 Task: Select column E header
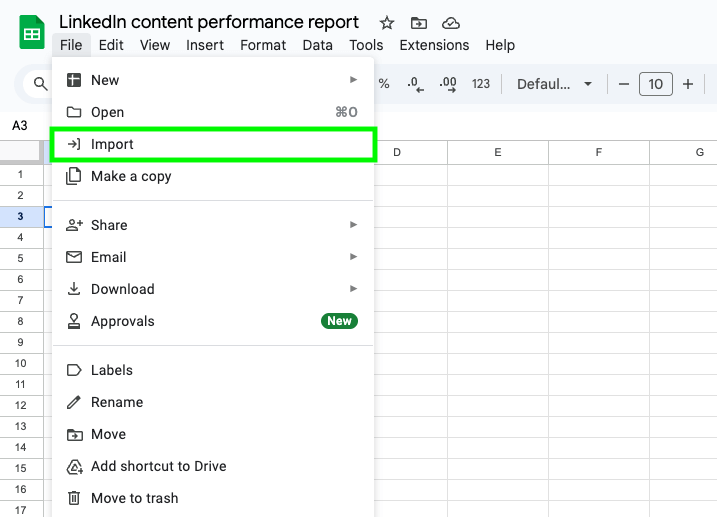498,152
